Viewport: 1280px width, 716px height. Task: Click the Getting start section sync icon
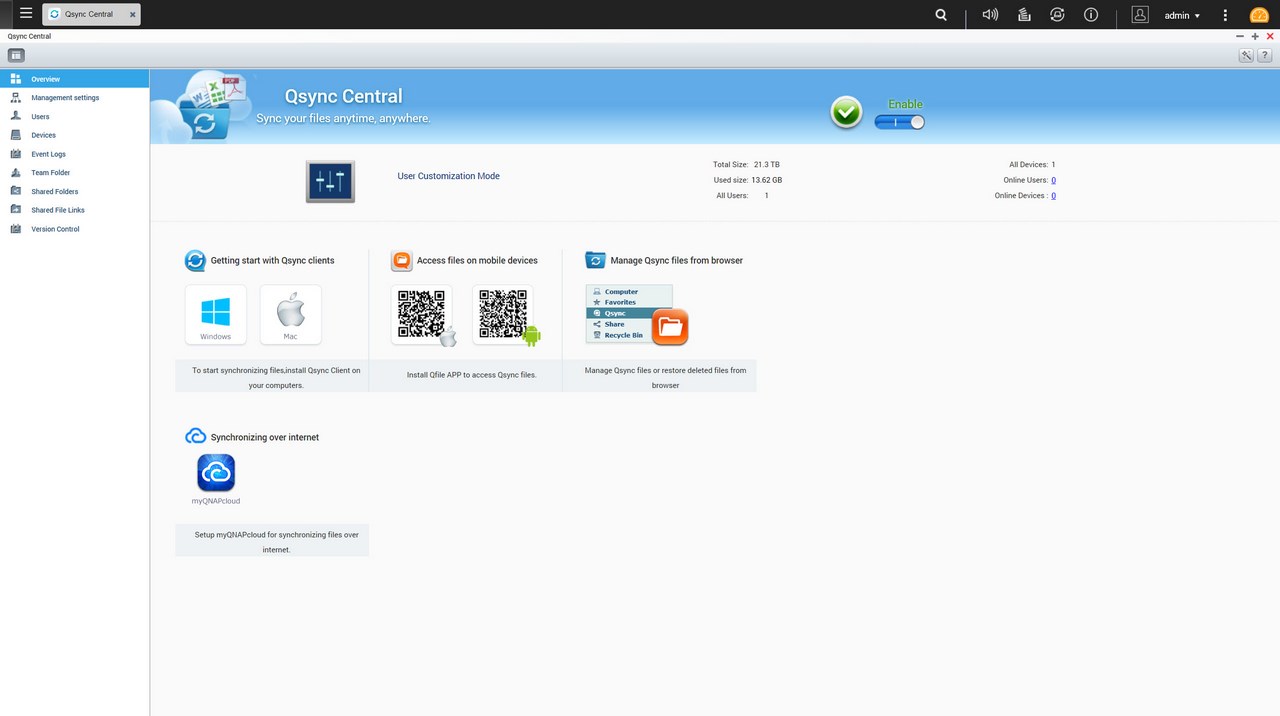click(x=195, y=261)
